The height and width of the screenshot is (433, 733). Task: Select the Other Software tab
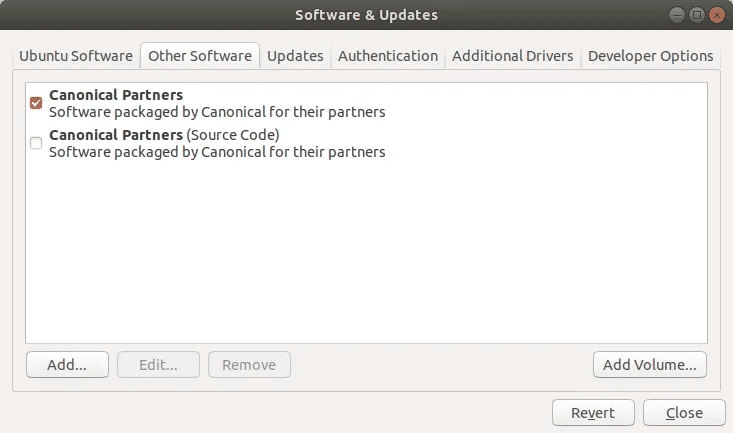pos(200,56)
